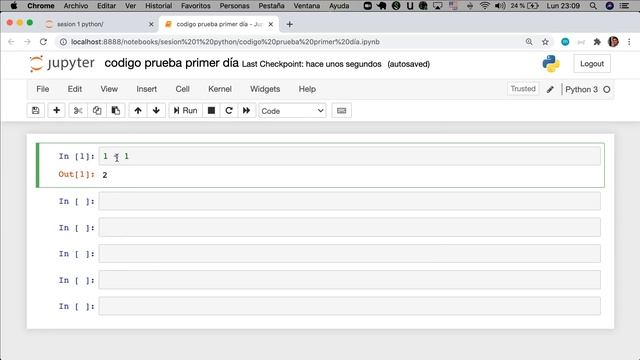Click the Out[1] result value 2
640x360 pixels.
tap(105, 175)
